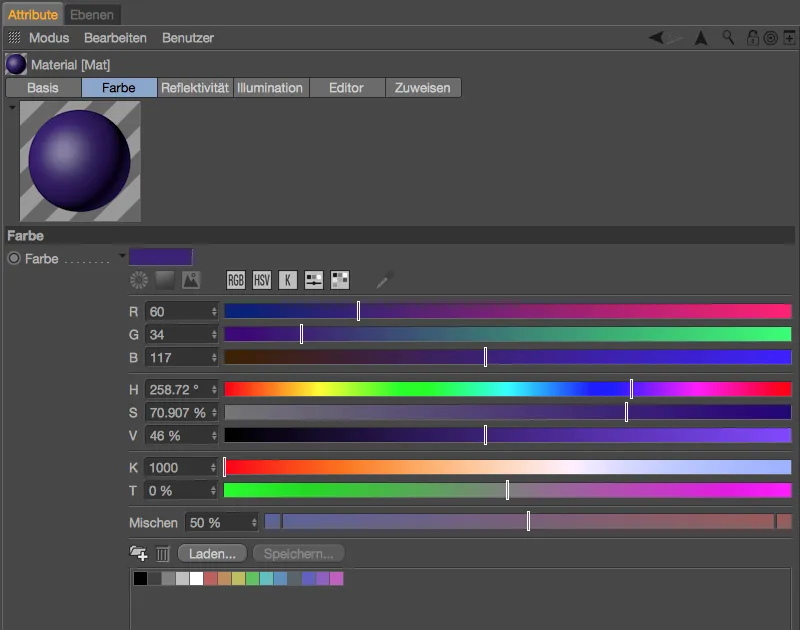
Task: Pick the black swatch in the palette
Action: click(x=140, y=578)
